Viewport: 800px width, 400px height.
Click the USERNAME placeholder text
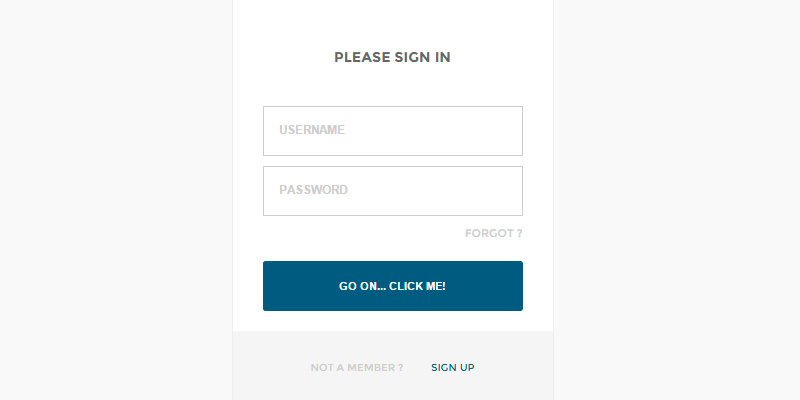312,130
